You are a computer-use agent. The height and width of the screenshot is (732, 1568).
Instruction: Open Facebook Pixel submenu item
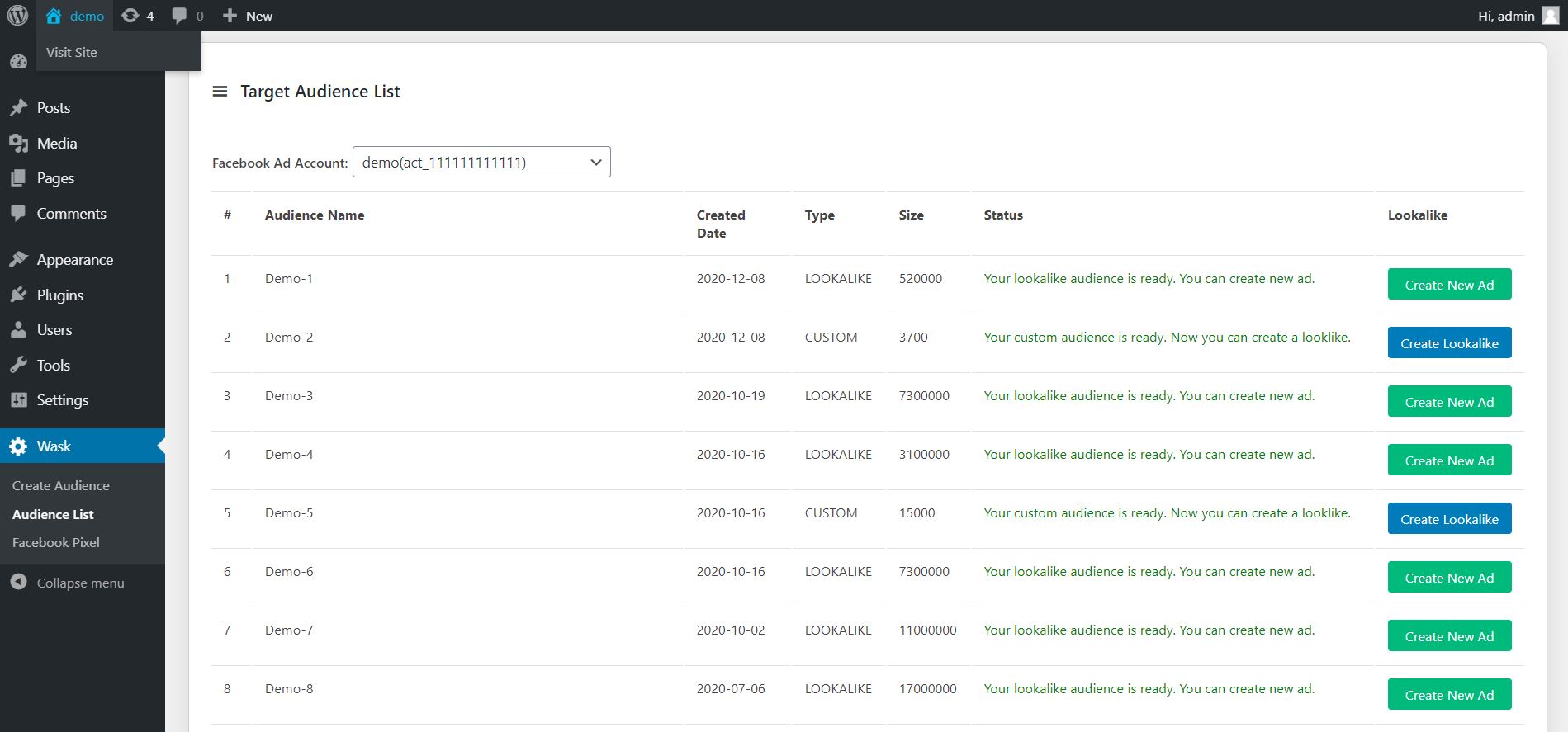click(x=56, y=543)
